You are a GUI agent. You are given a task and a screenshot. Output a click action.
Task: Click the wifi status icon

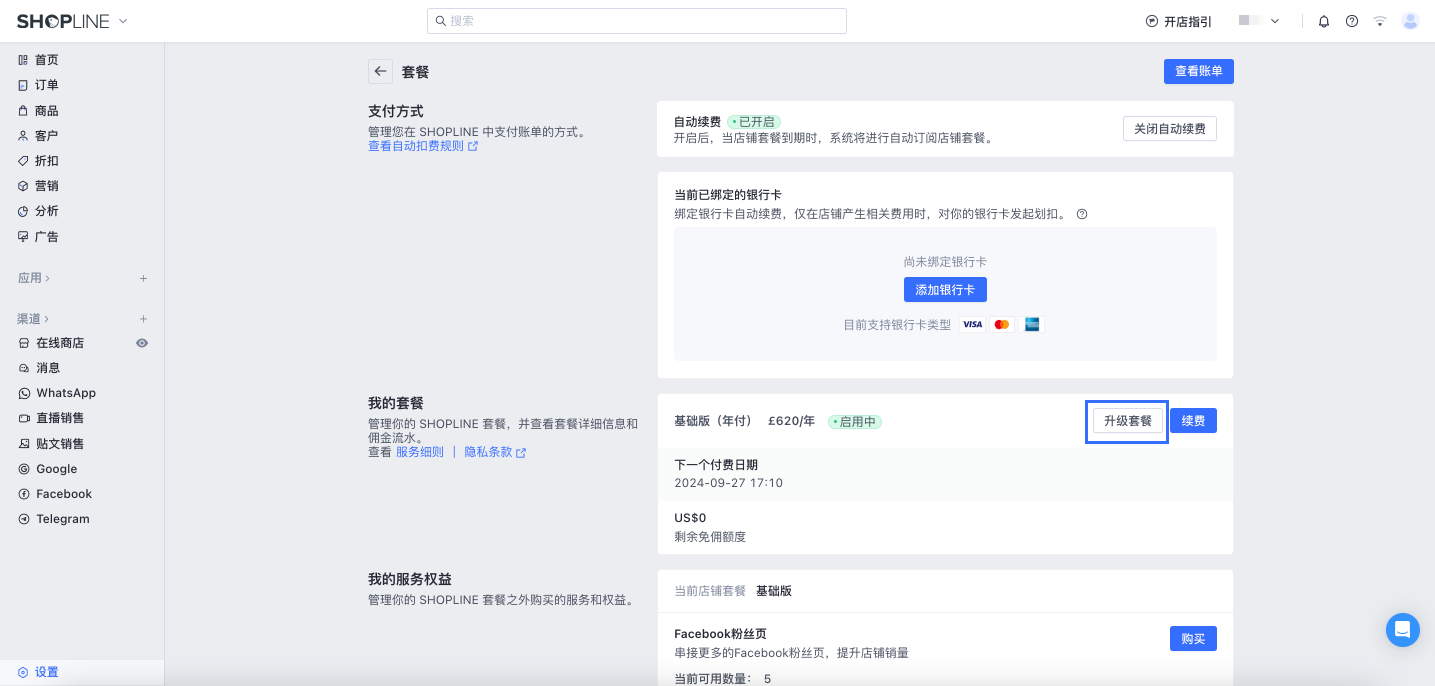pos(1380,21)
